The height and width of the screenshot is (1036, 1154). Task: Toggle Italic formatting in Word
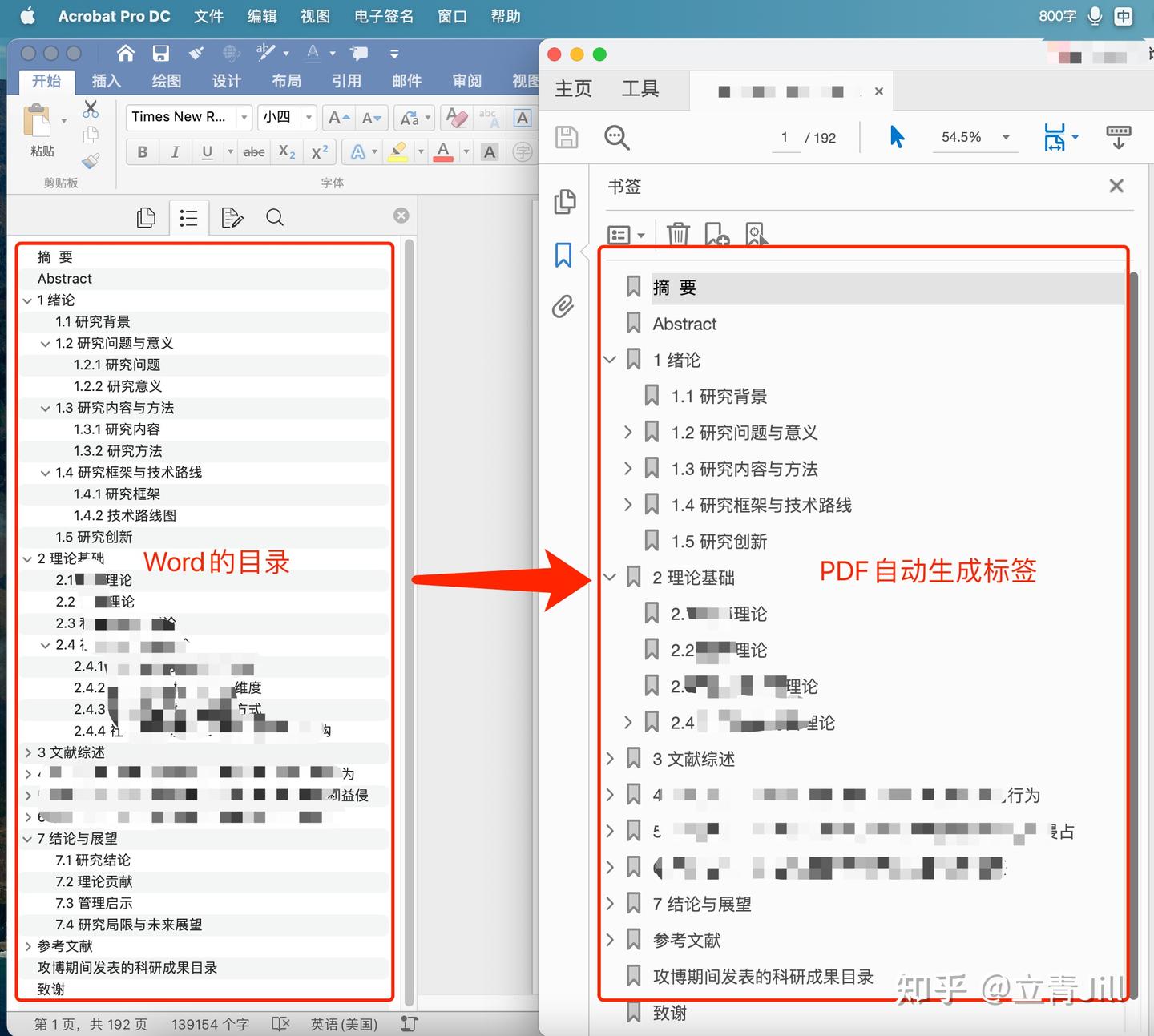(x=175, y=151)
